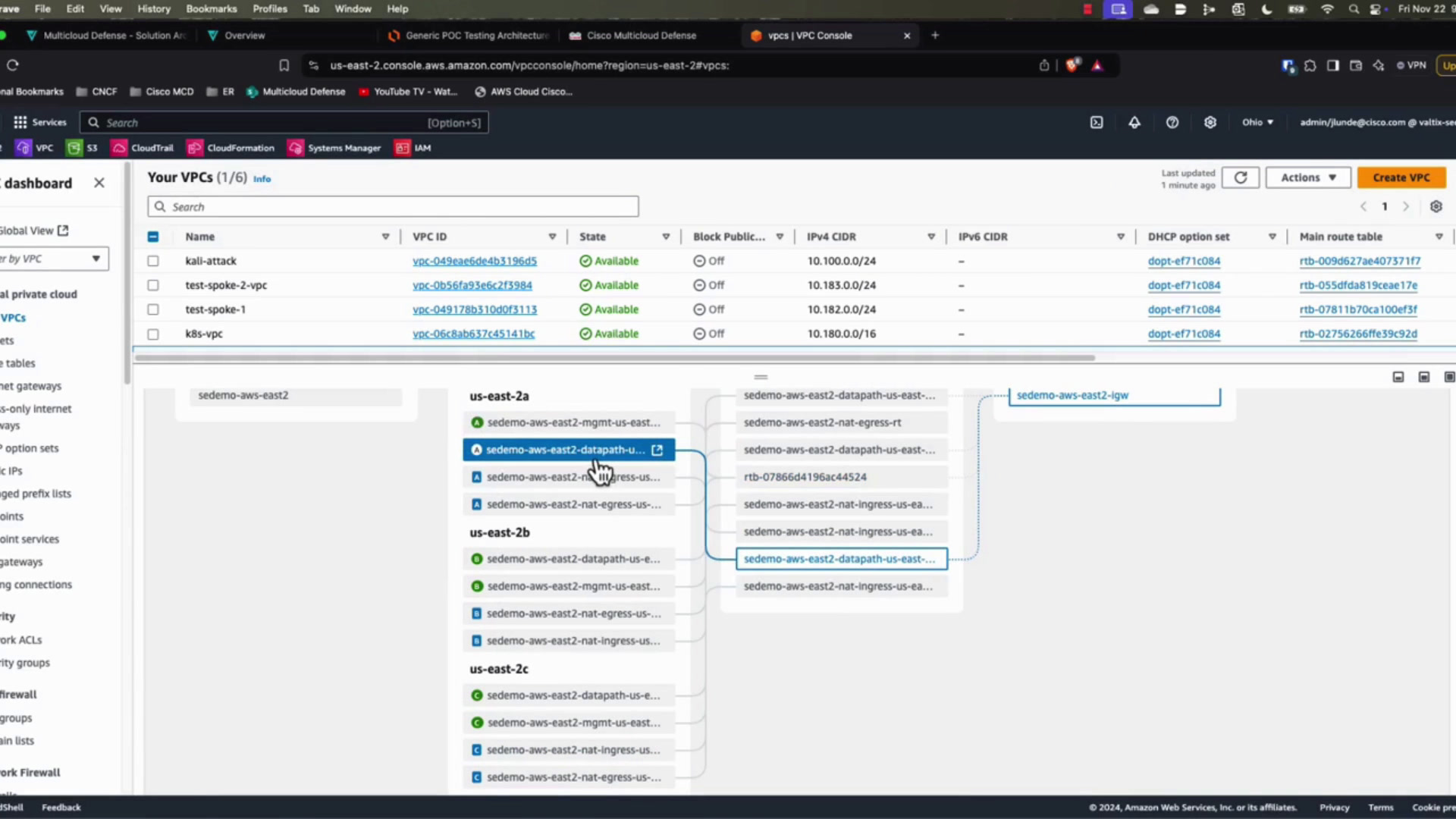Open the AWS console settings gear
The image size is (1456, 819).
coord(1210,122)
